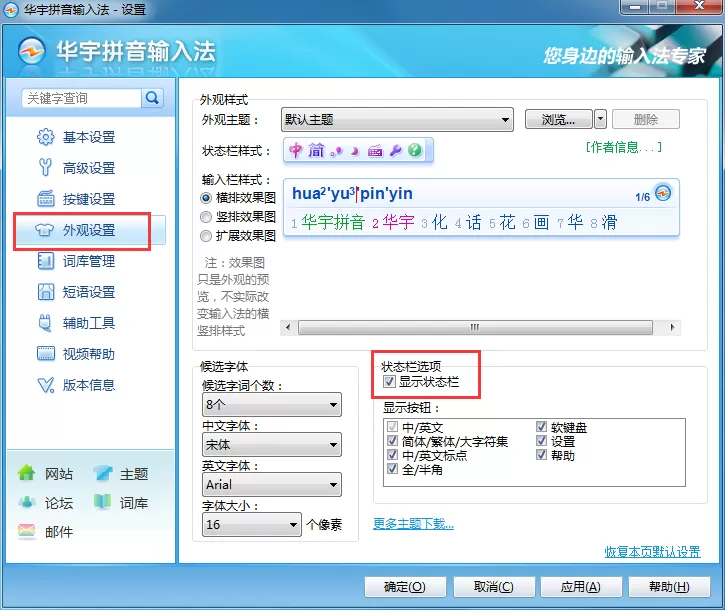
Task: Toggle the 帮助 button checkbox
Action: 541,455
